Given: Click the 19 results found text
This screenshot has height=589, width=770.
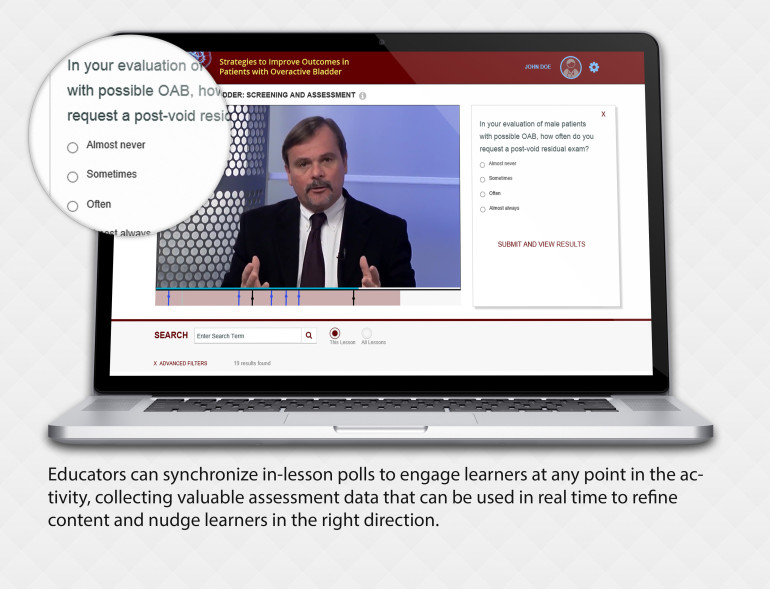Looking at the screenshot, I should (252, 364).
